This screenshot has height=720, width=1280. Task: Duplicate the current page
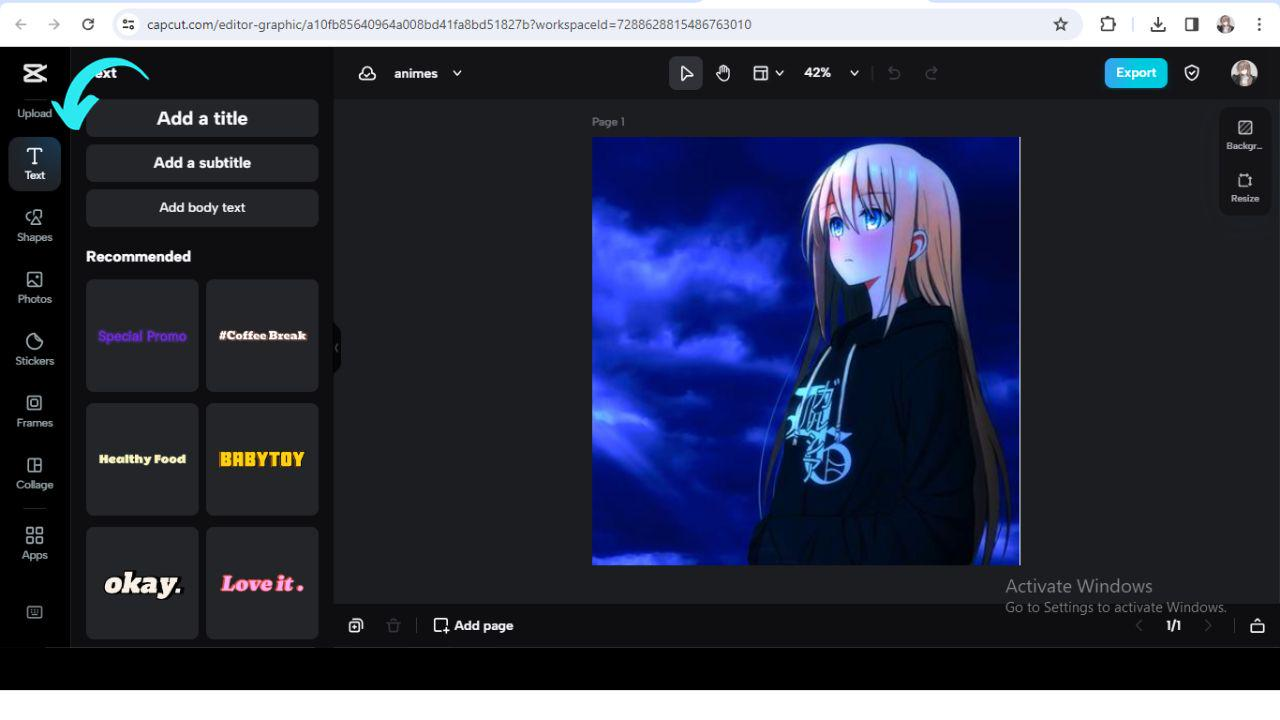pyautogui.click(x=356, y=626)
